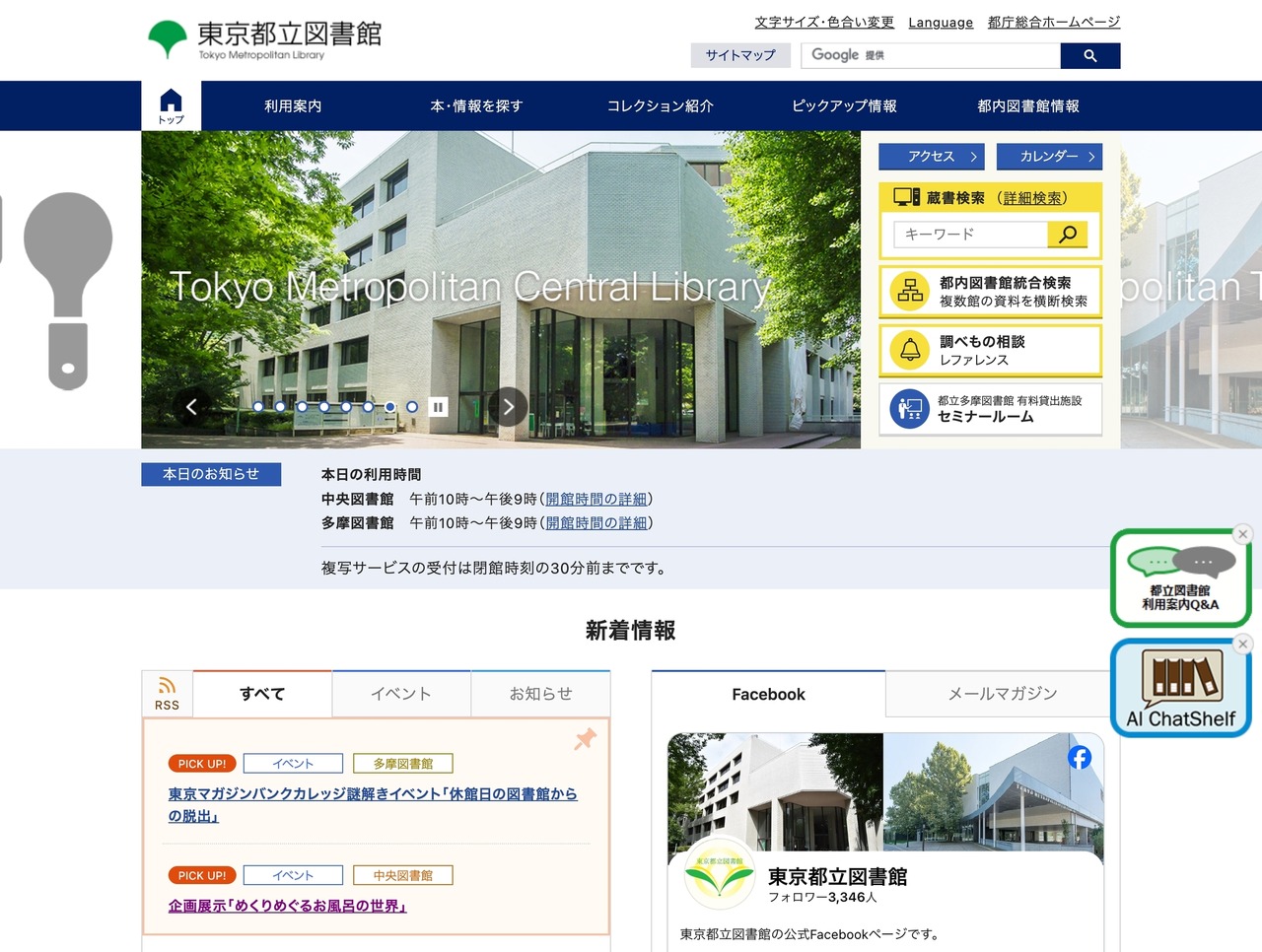Click the 中央図書館 tag label
The image size is (1262, 952).
(x=403, y=875)
